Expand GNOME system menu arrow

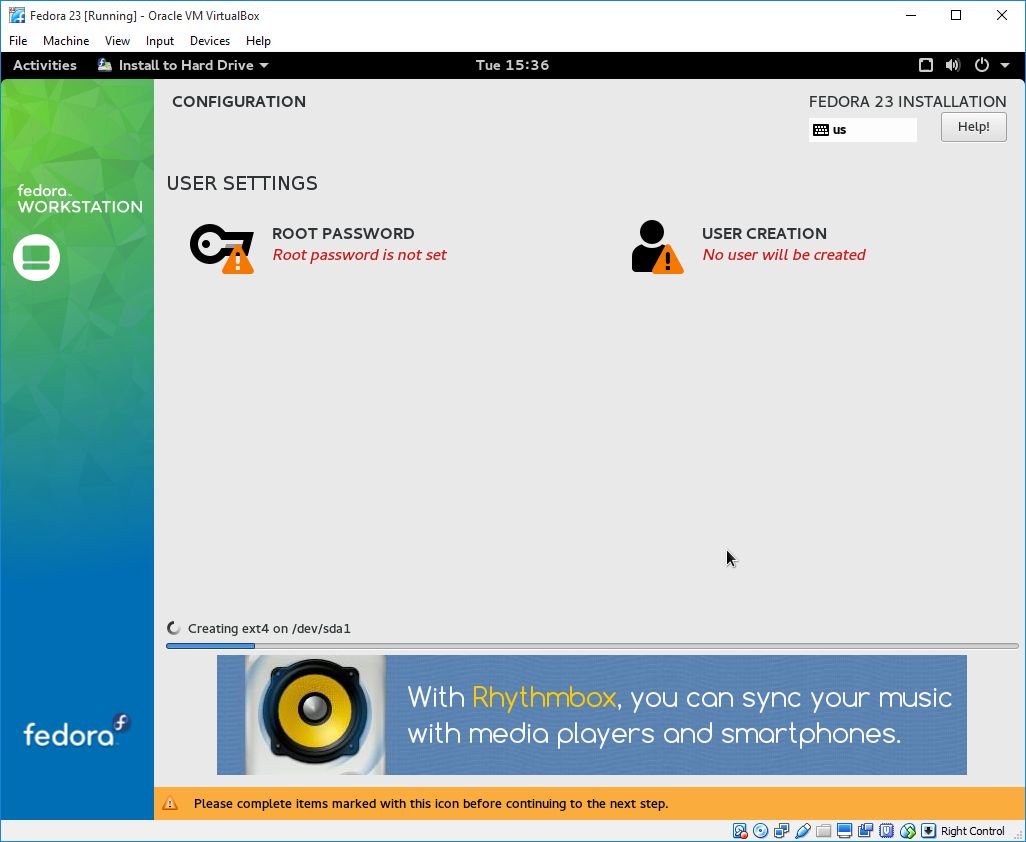(x=1005, y=65)
